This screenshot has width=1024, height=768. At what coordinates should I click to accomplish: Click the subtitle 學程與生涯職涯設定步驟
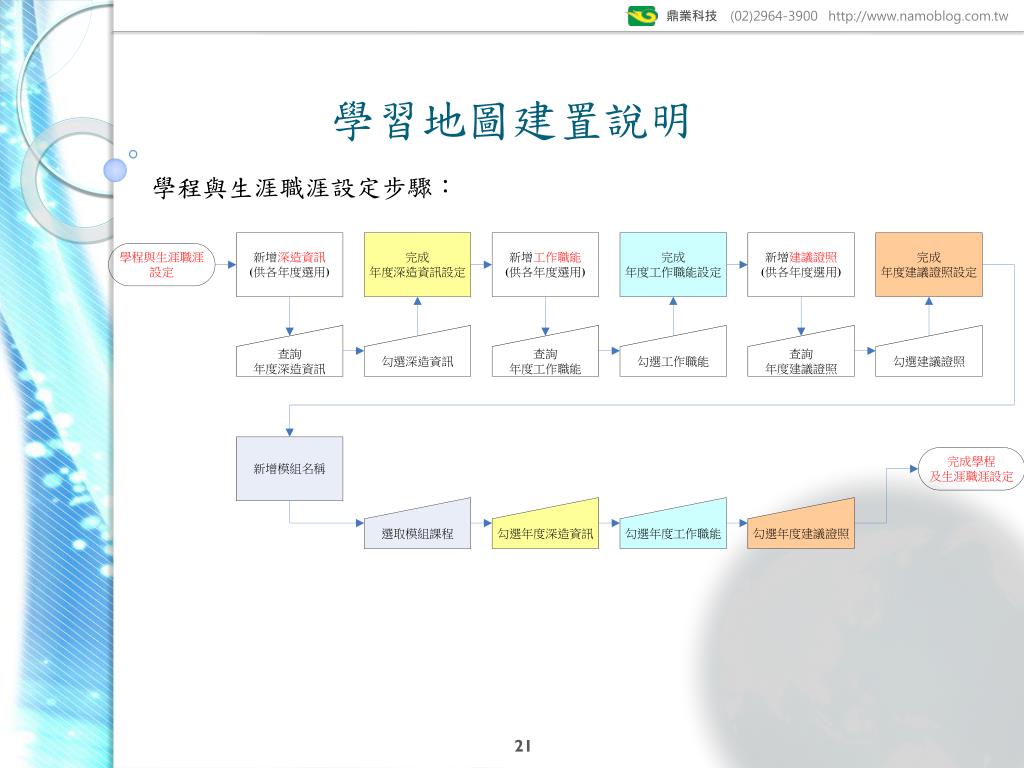tap(302, 188)
